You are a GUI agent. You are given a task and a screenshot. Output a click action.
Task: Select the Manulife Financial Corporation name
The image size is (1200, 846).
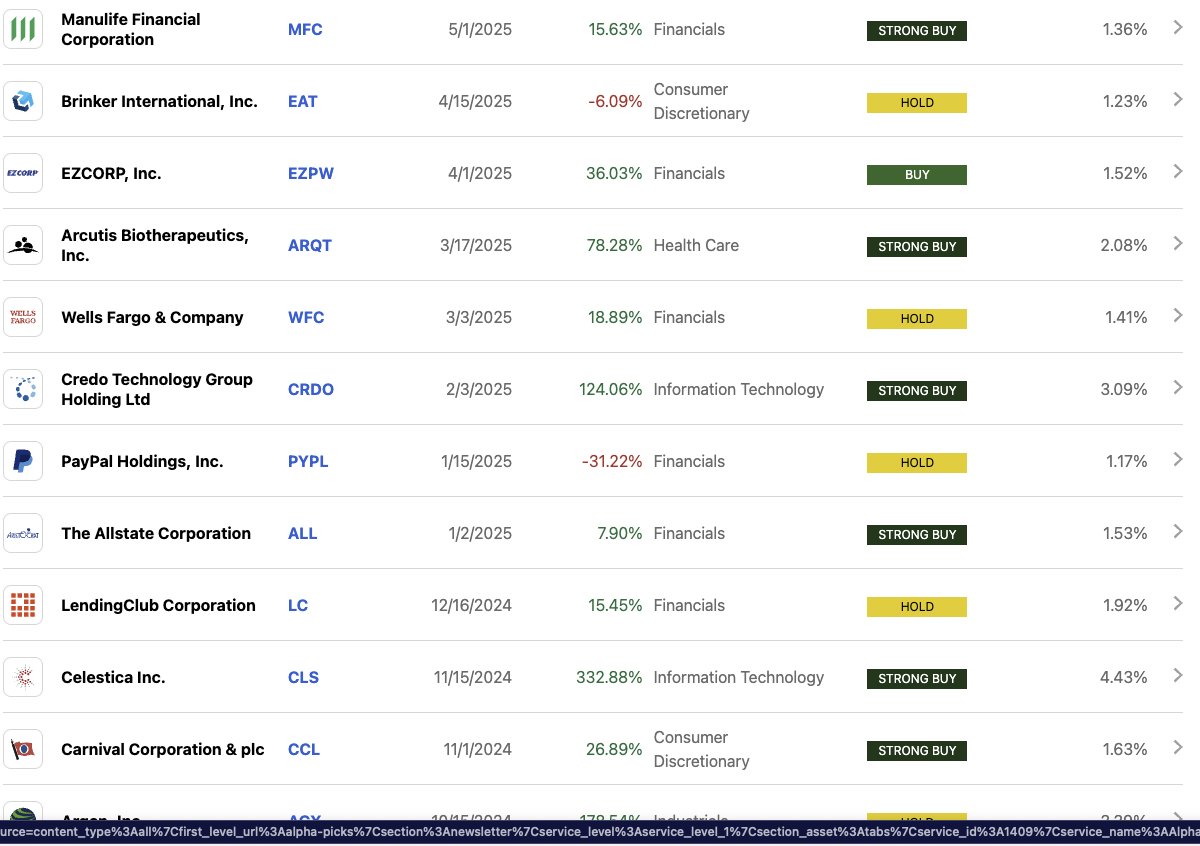point(131,29)
